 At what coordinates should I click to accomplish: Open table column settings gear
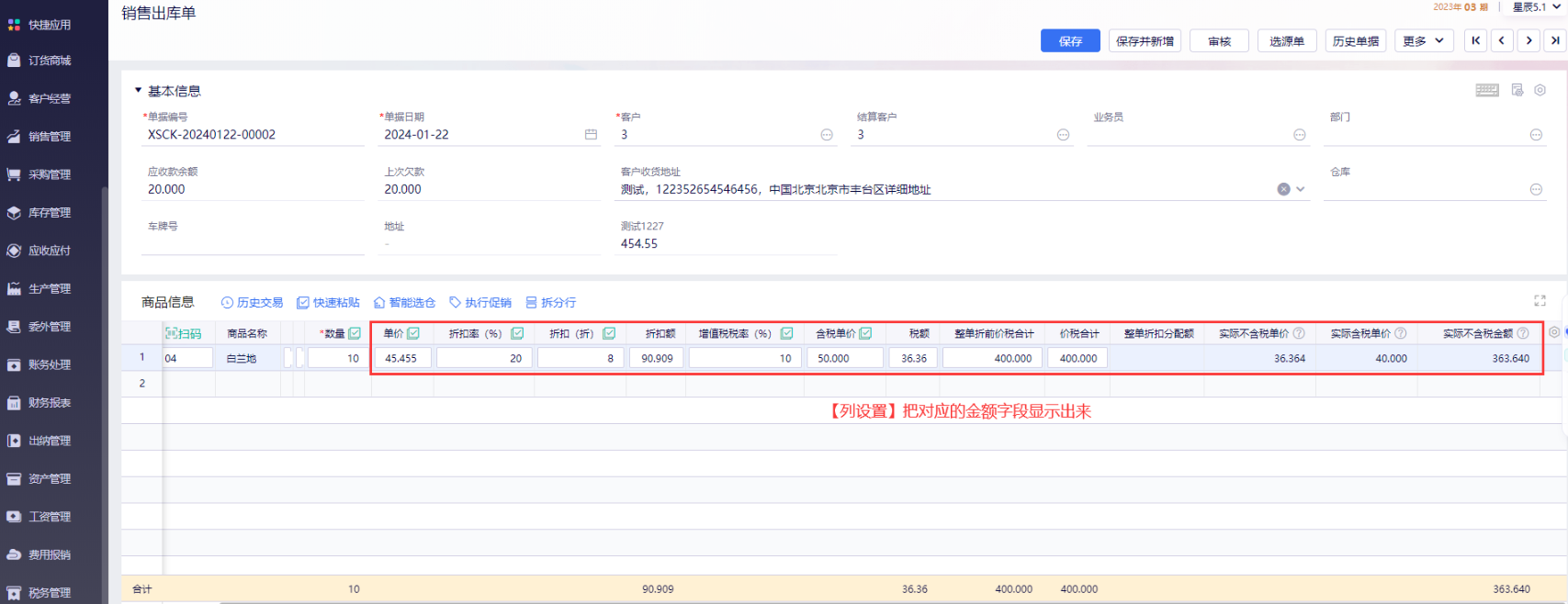tap(1553, 332)
